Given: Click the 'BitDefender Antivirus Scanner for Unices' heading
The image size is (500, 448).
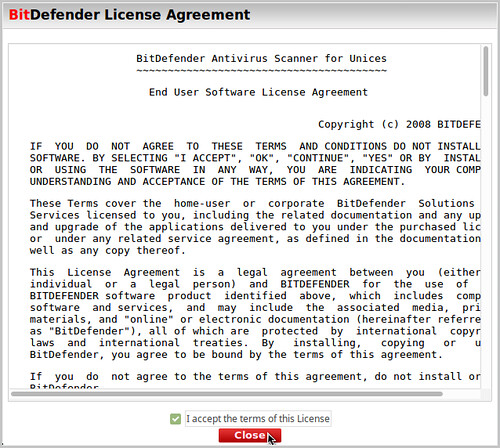Looking at the screenshot, I should coord(261,59).
